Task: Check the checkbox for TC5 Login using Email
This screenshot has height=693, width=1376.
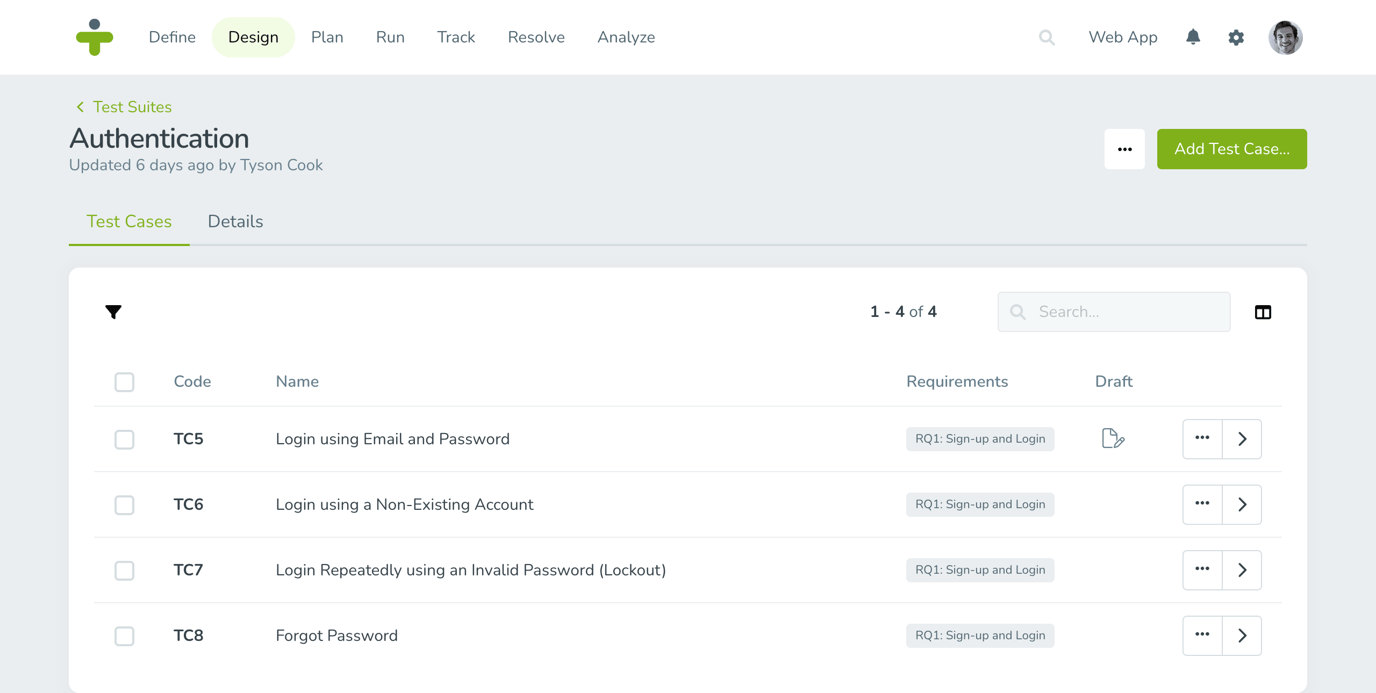Action: pyautogui.click(x=124, y=438)
